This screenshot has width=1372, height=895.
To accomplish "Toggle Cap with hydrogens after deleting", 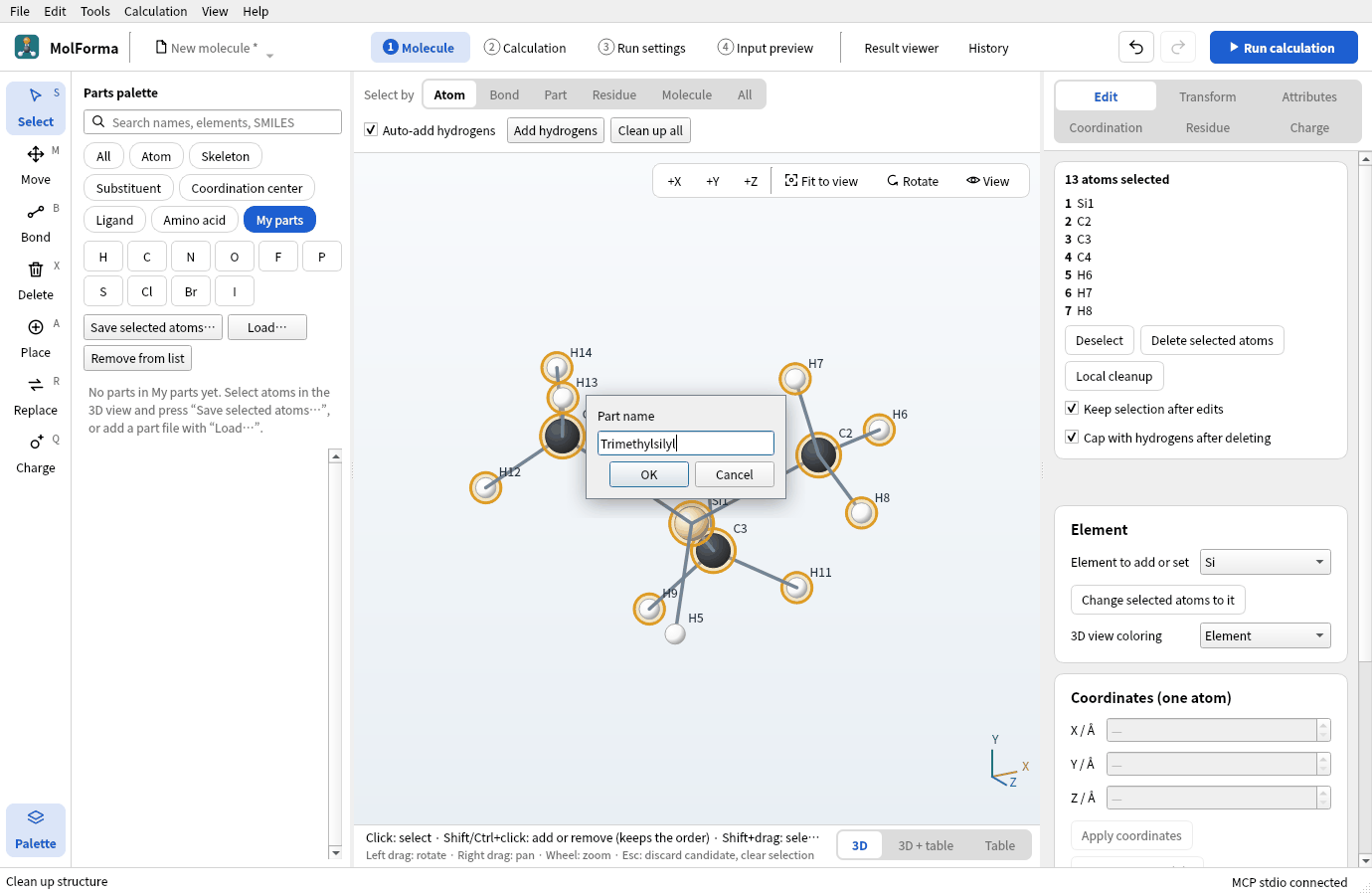I will click(1072, 438).
